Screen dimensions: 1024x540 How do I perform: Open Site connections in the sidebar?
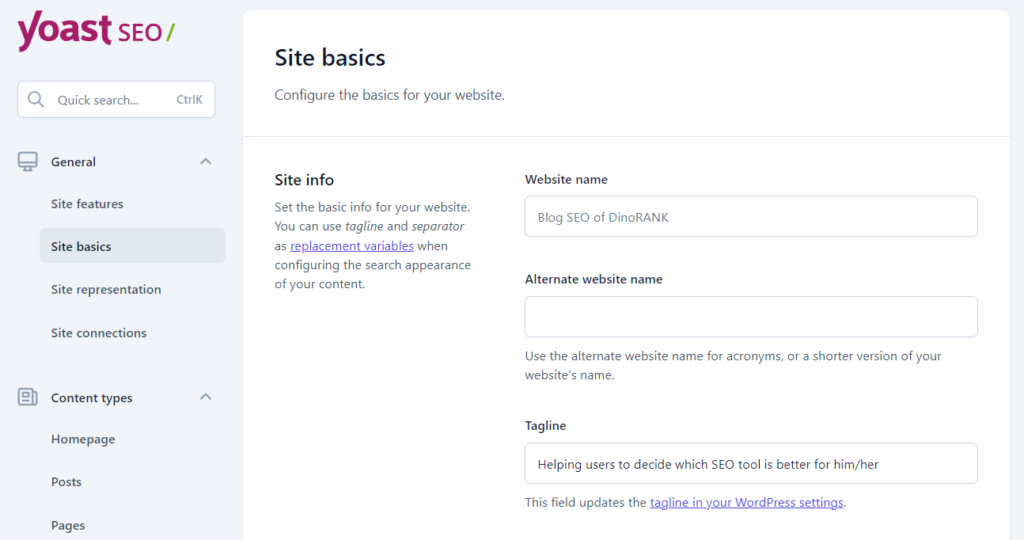click(99, 333)
